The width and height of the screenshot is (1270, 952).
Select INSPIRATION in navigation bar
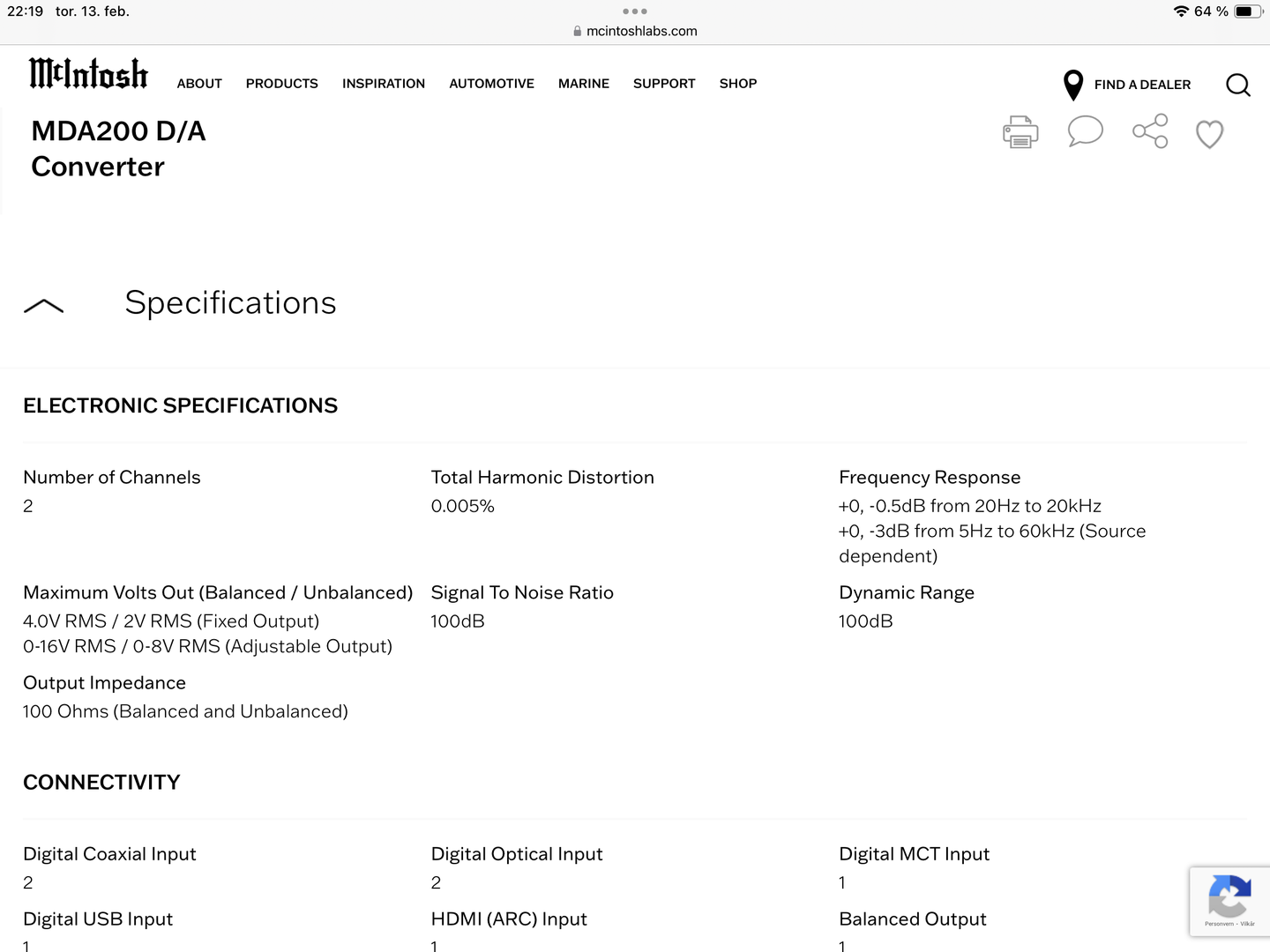click(x=384, y=84)
